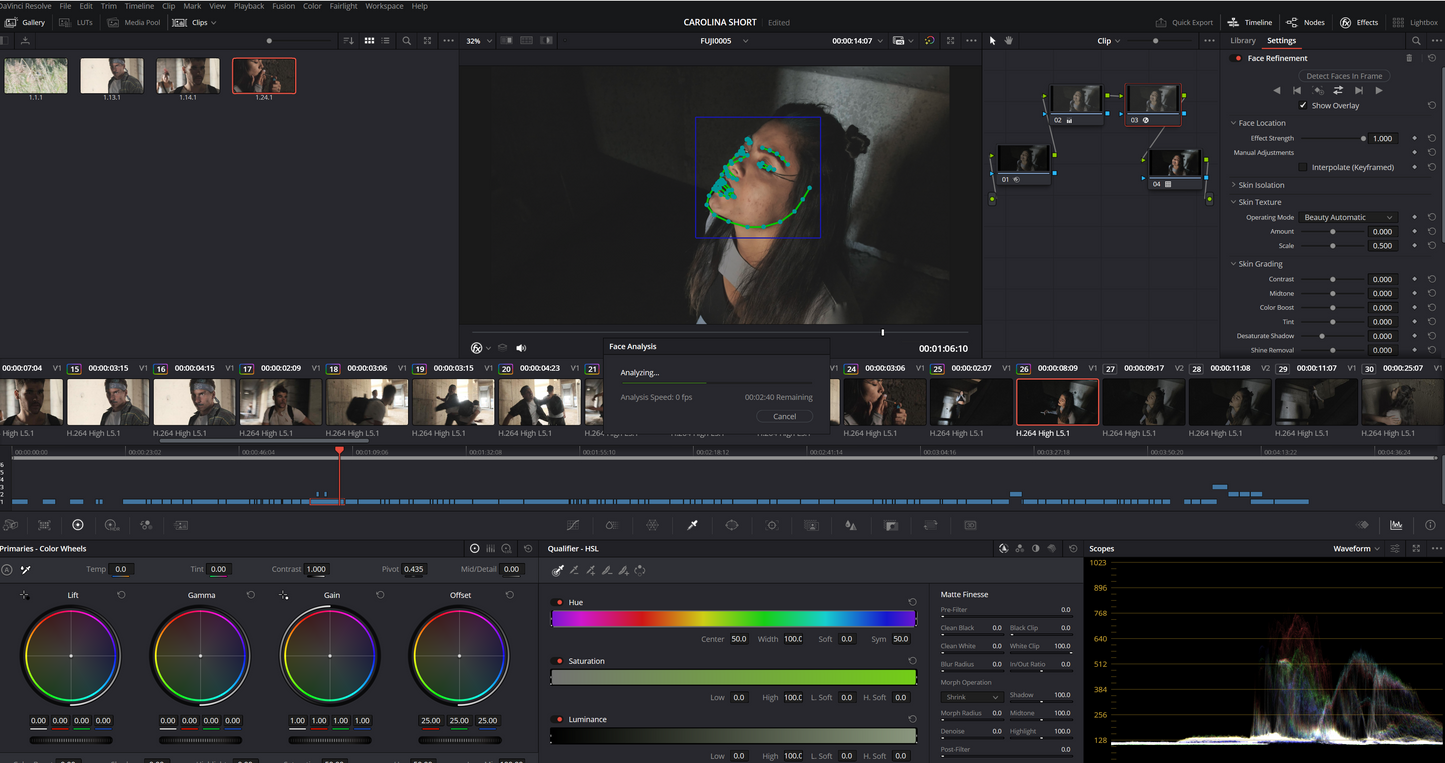1445x763 pixels.
Task: Click the Gamma color wheel
Action: 201,656
